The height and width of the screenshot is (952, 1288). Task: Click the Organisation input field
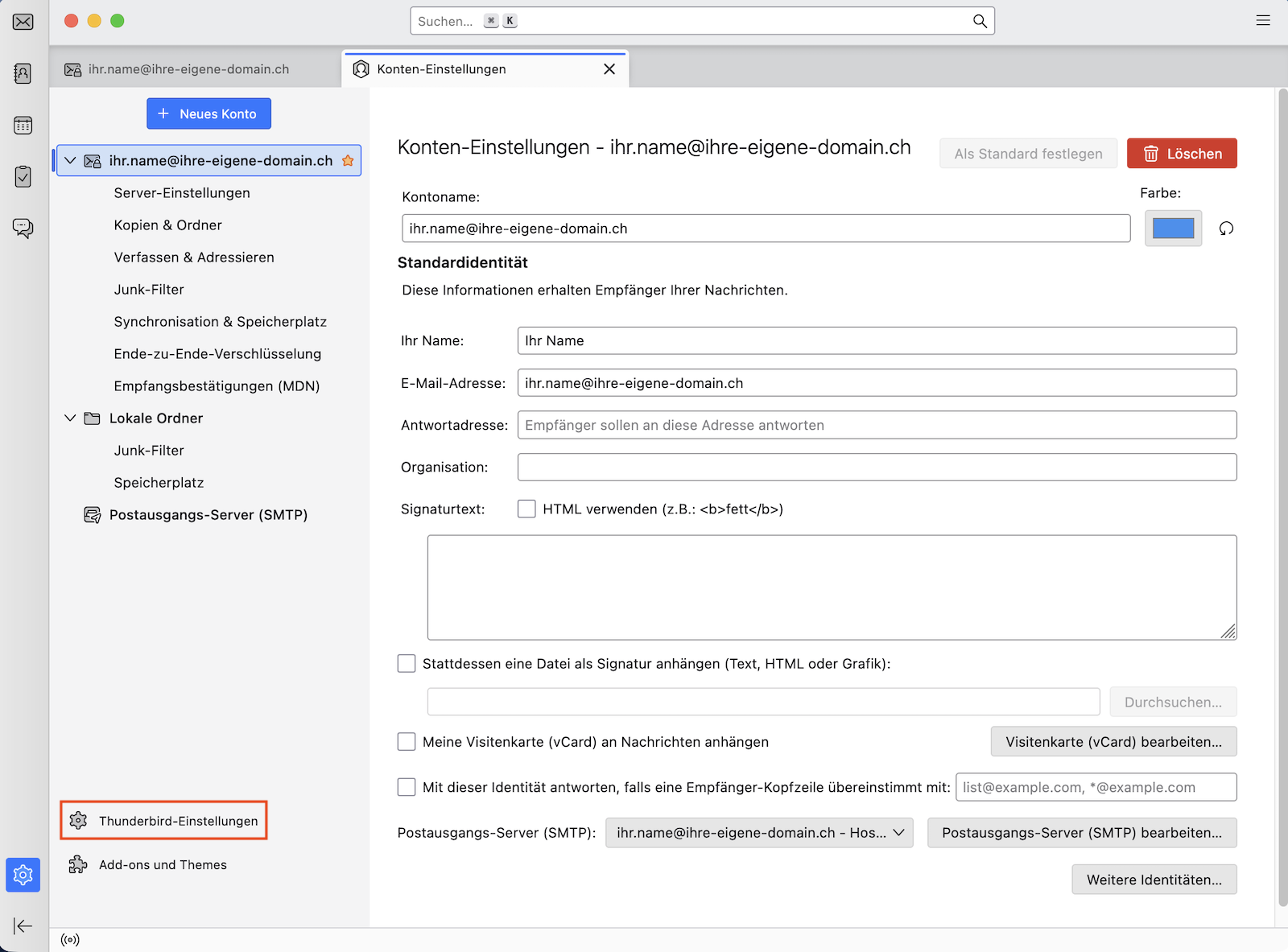tap(877, 467)
